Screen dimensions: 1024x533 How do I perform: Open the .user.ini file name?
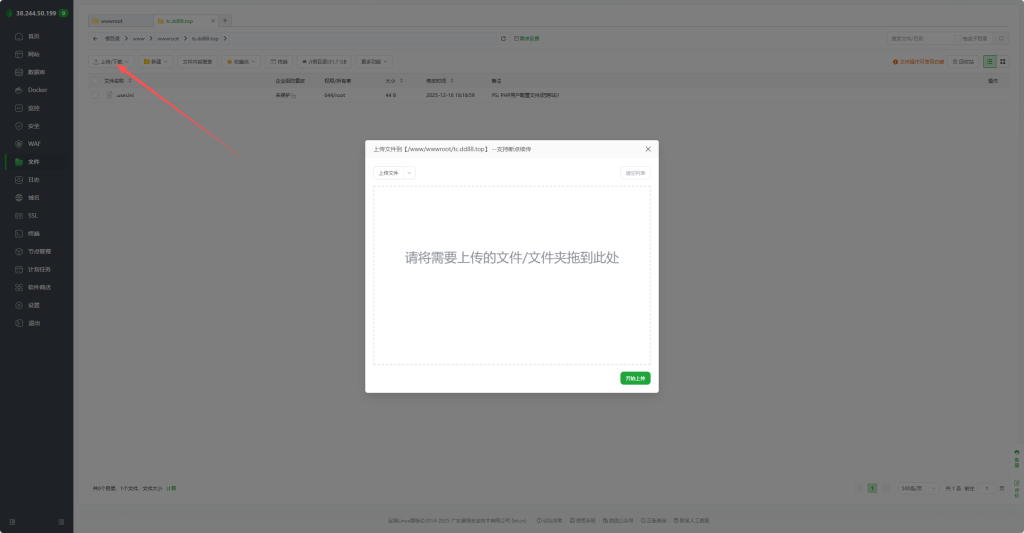pos(125,95)
